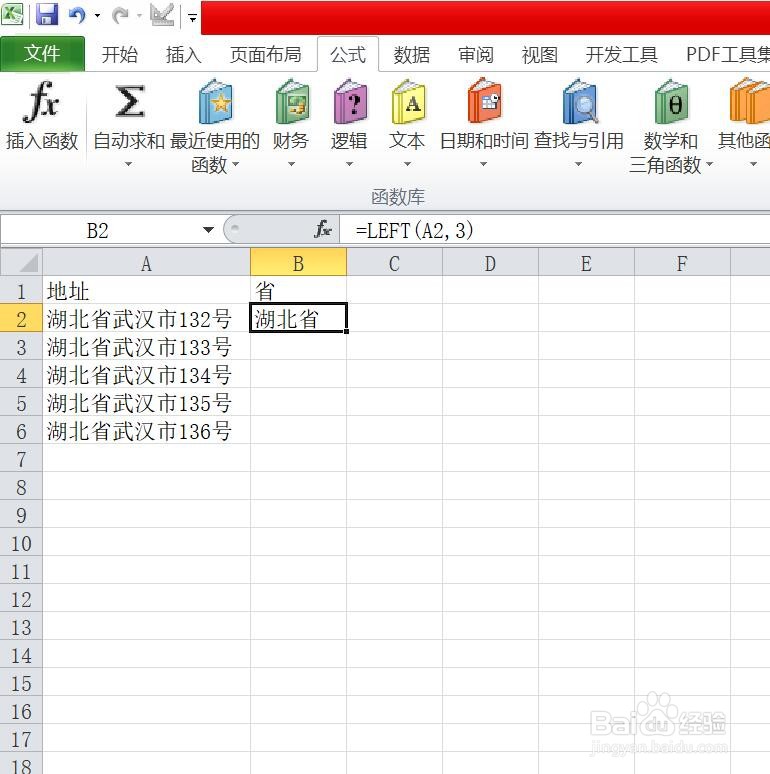Save the workbook with the floppy disk icon
Screen dimensions: 770x774
(47, 14)
